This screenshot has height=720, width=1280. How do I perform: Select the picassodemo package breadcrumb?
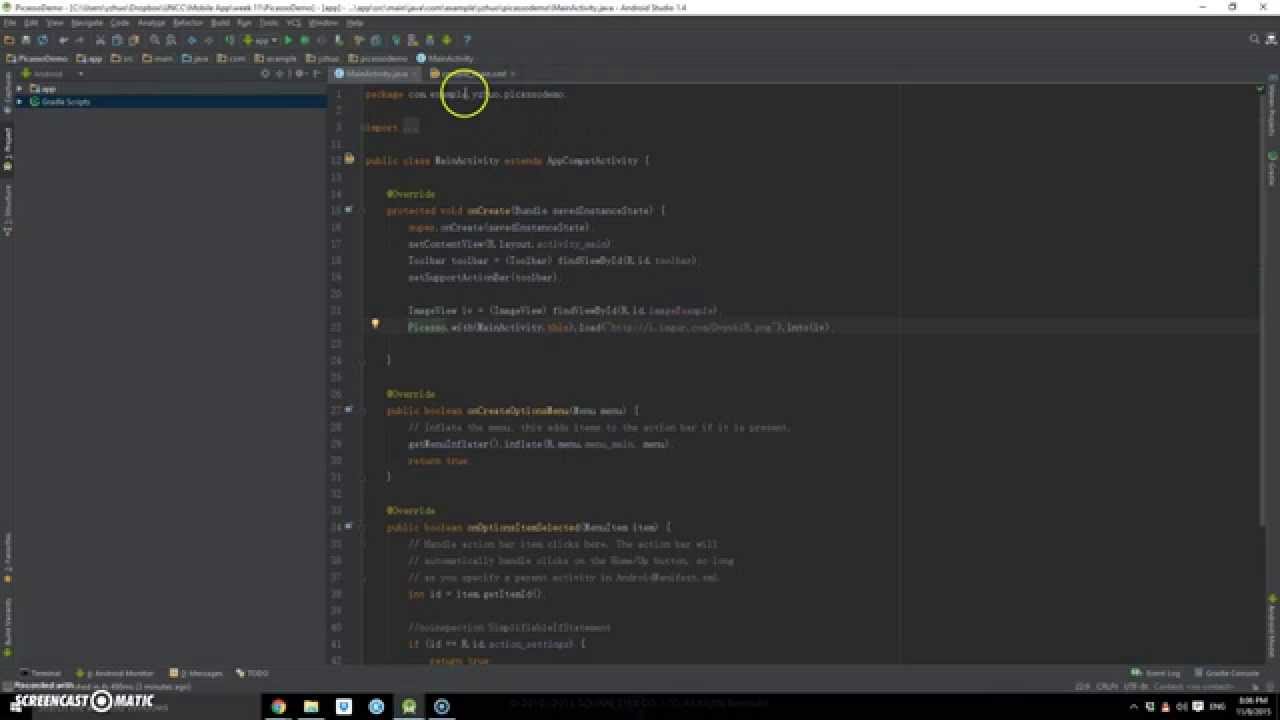pyautogui.click(x=379, y=58)
